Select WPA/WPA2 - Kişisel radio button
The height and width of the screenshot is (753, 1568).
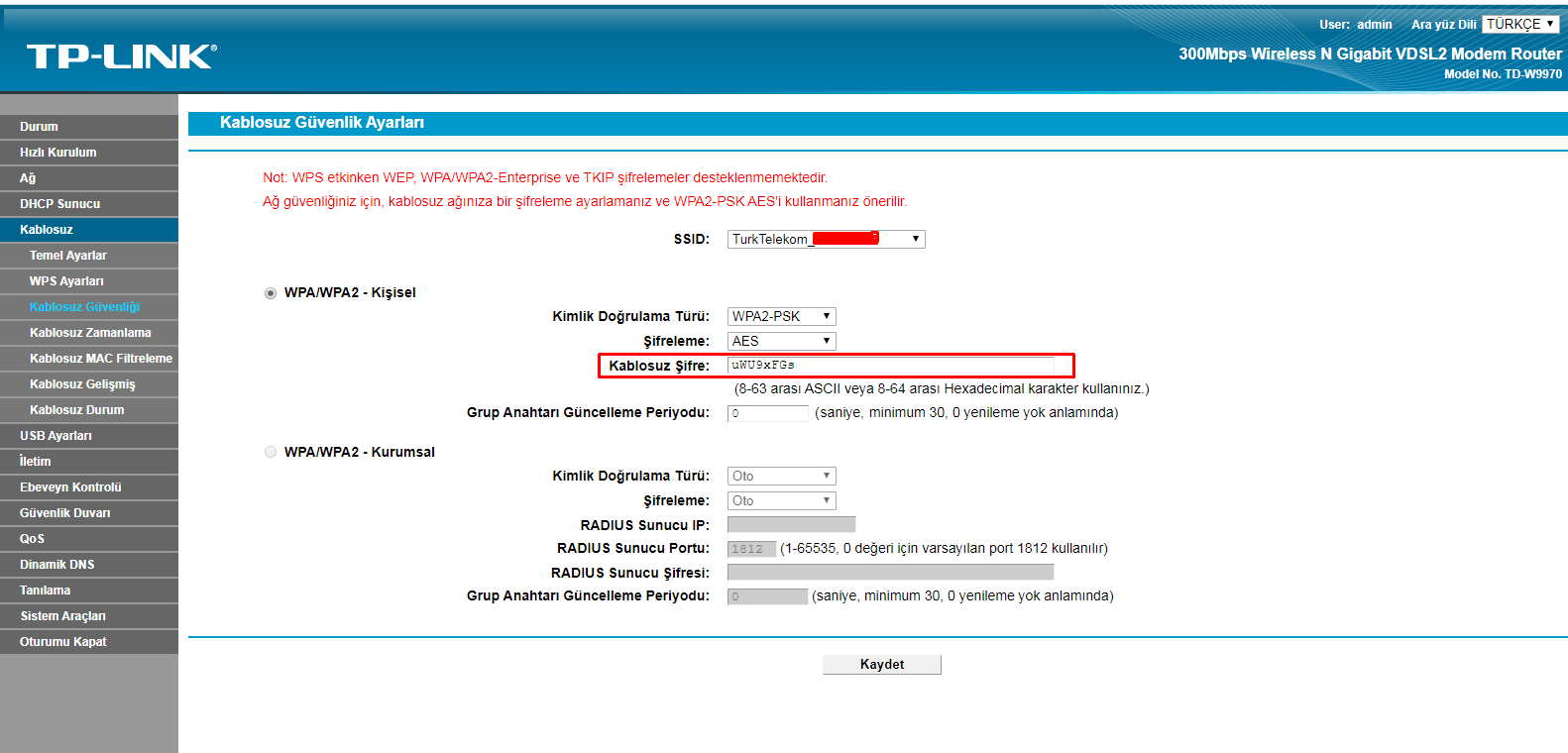click(271, 293)
